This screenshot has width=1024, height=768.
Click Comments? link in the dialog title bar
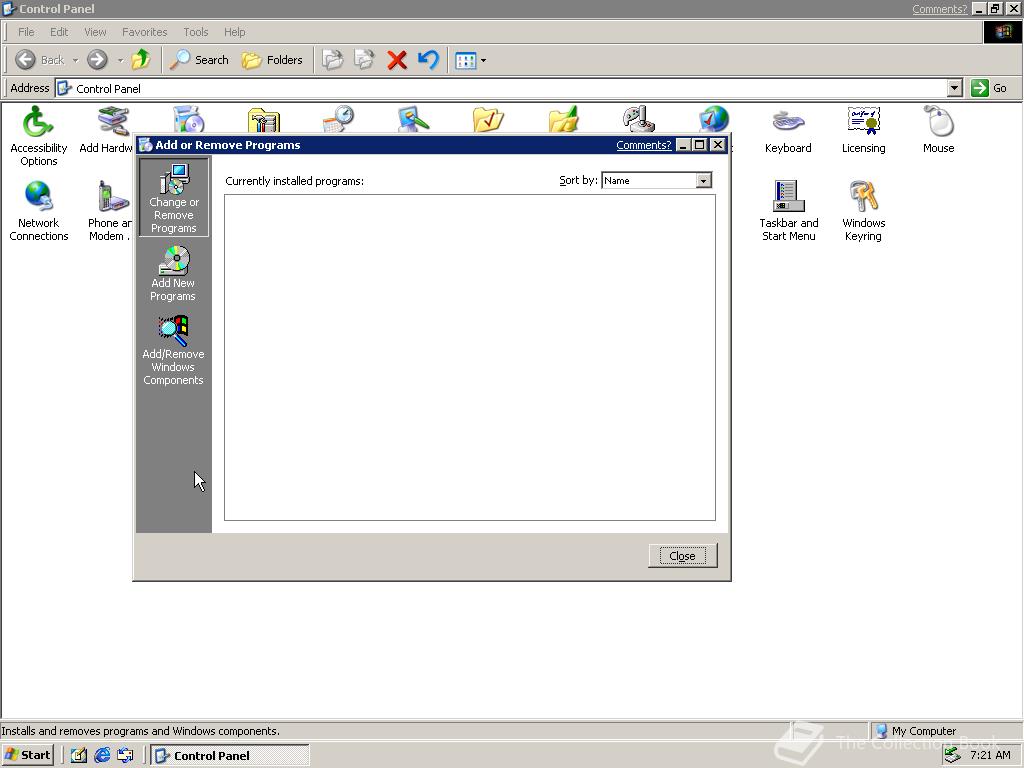click(643, 145)
